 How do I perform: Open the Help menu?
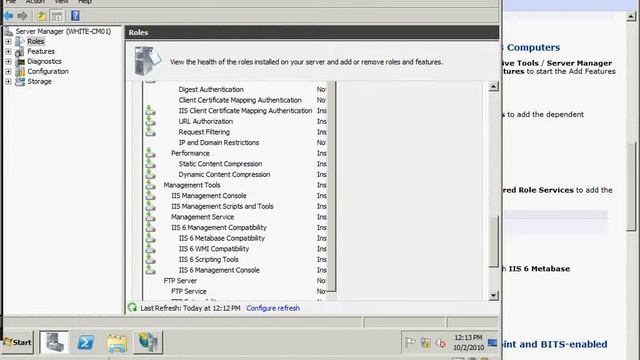click(84, 2)
